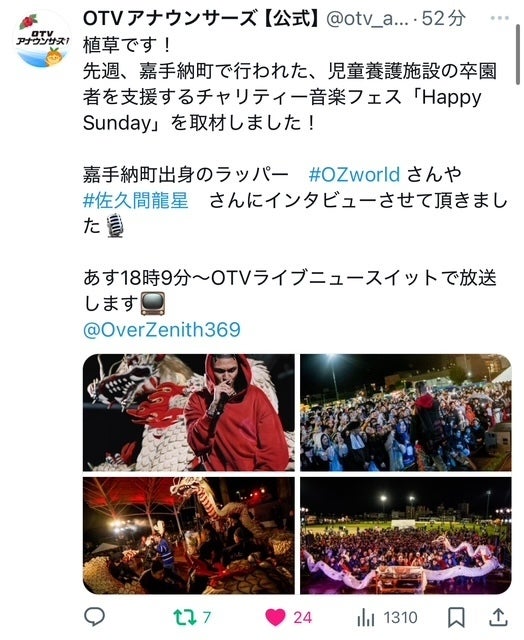Bookmark this post
524x640 pixels.
pos(456,617)
